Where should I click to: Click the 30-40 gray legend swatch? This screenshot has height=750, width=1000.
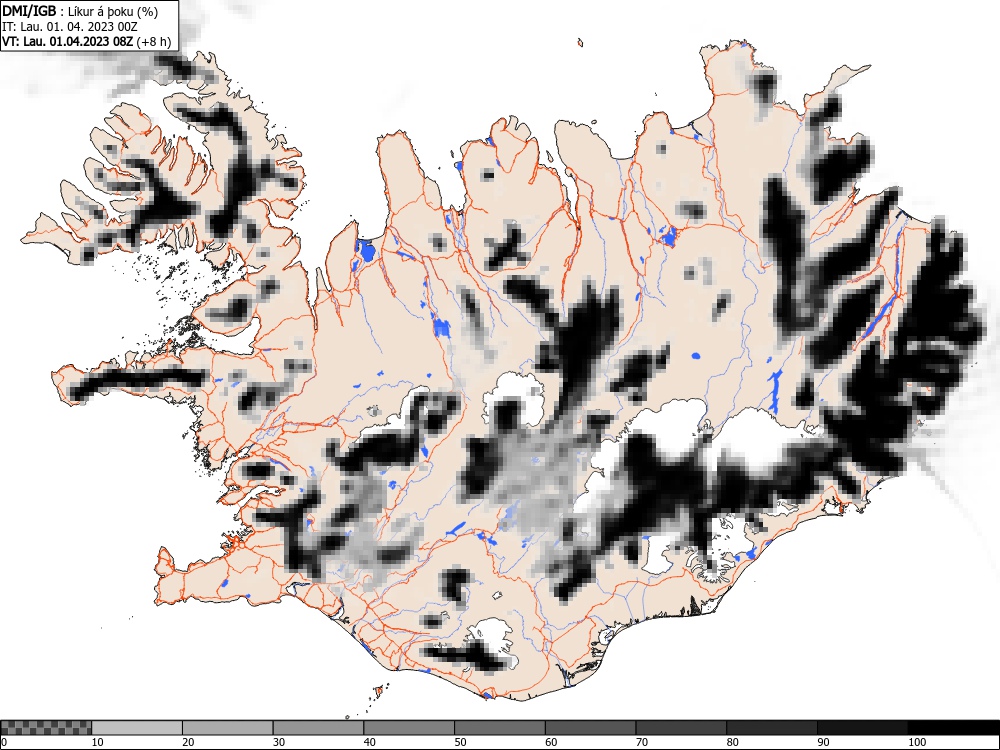pos(318,728)
